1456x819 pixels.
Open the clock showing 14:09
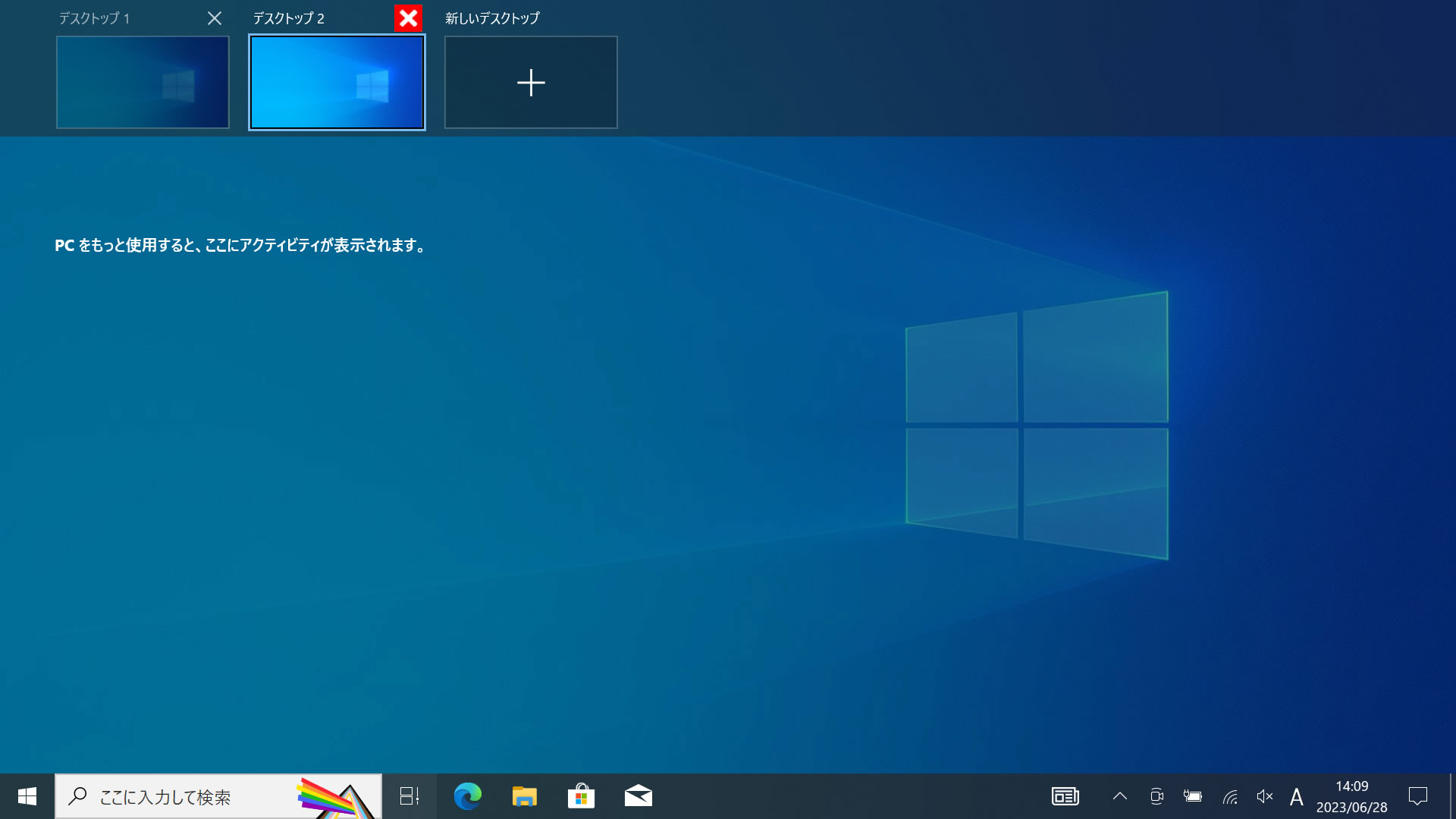tap(1351, 796)
